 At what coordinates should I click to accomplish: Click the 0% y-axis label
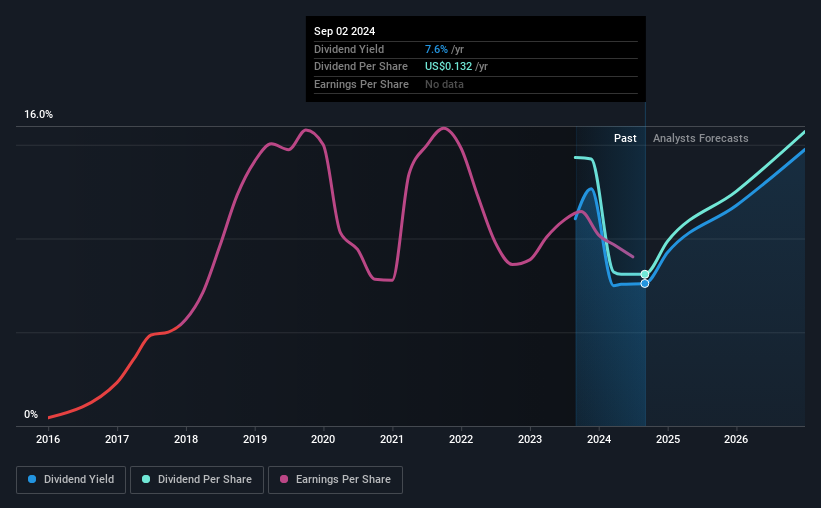point(31,414)
